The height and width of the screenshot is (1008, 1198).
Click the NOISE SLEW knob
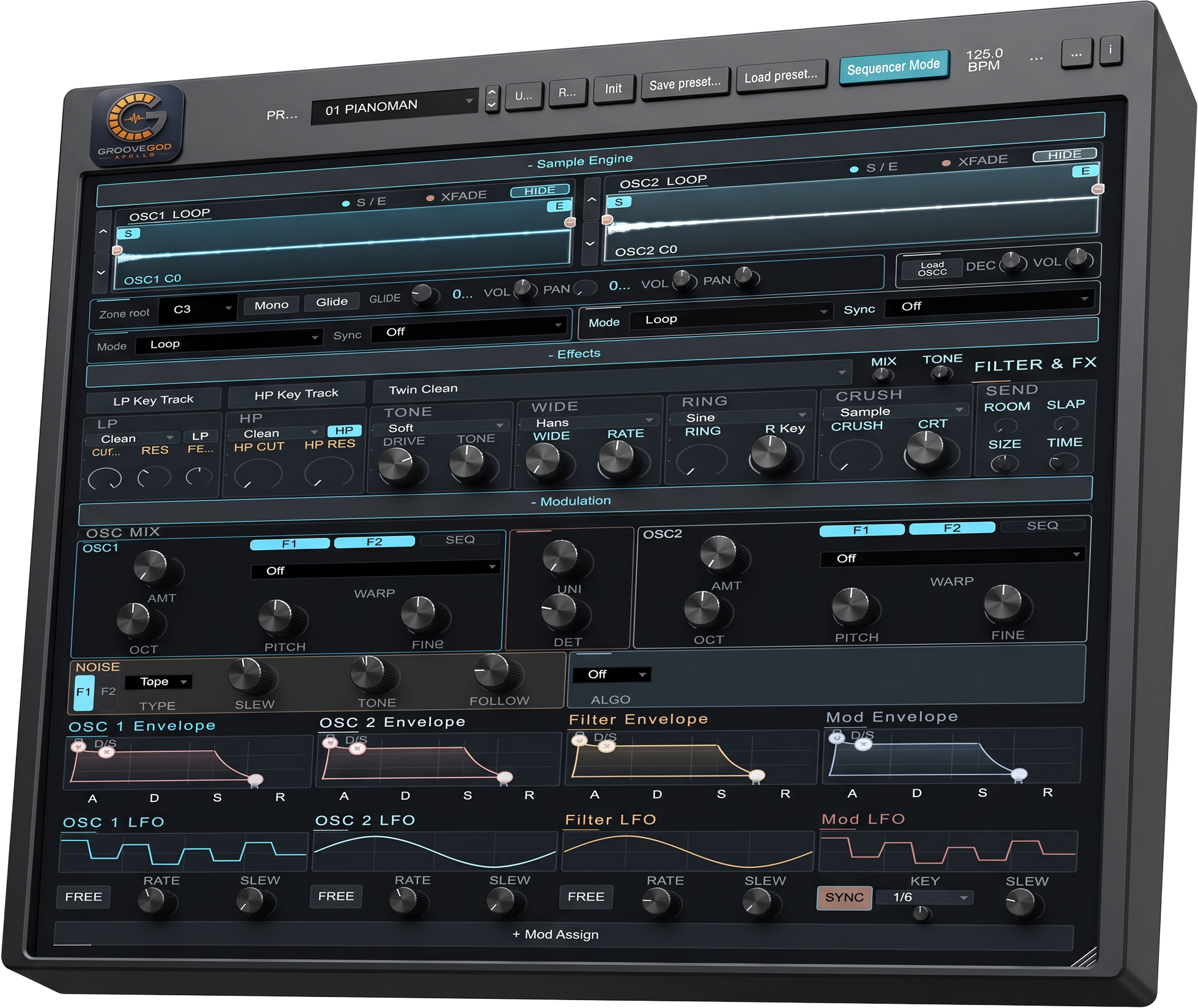(245, 675)
